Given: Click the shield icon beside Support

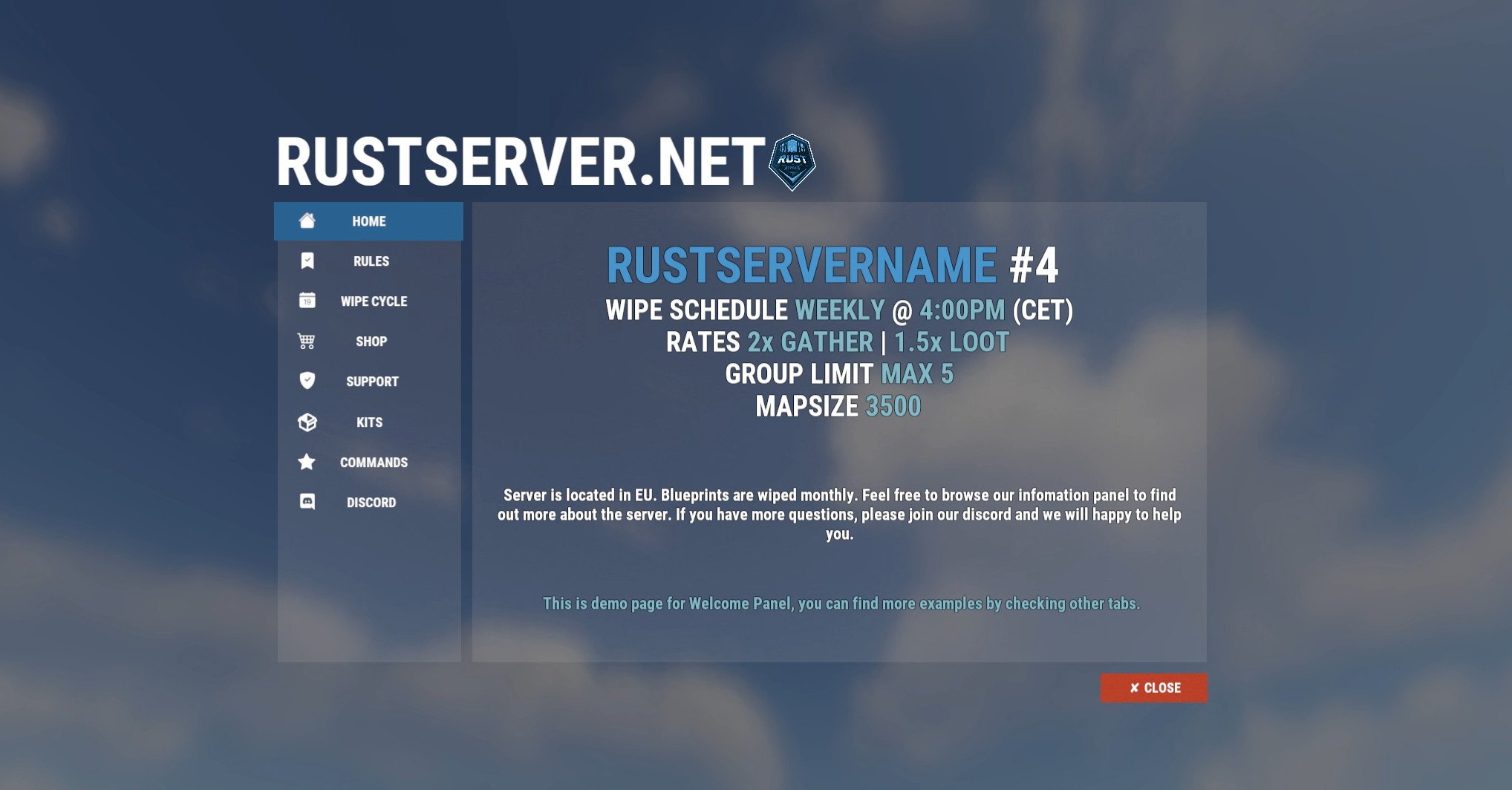Looking at the screenshot, I should (307, 381).
